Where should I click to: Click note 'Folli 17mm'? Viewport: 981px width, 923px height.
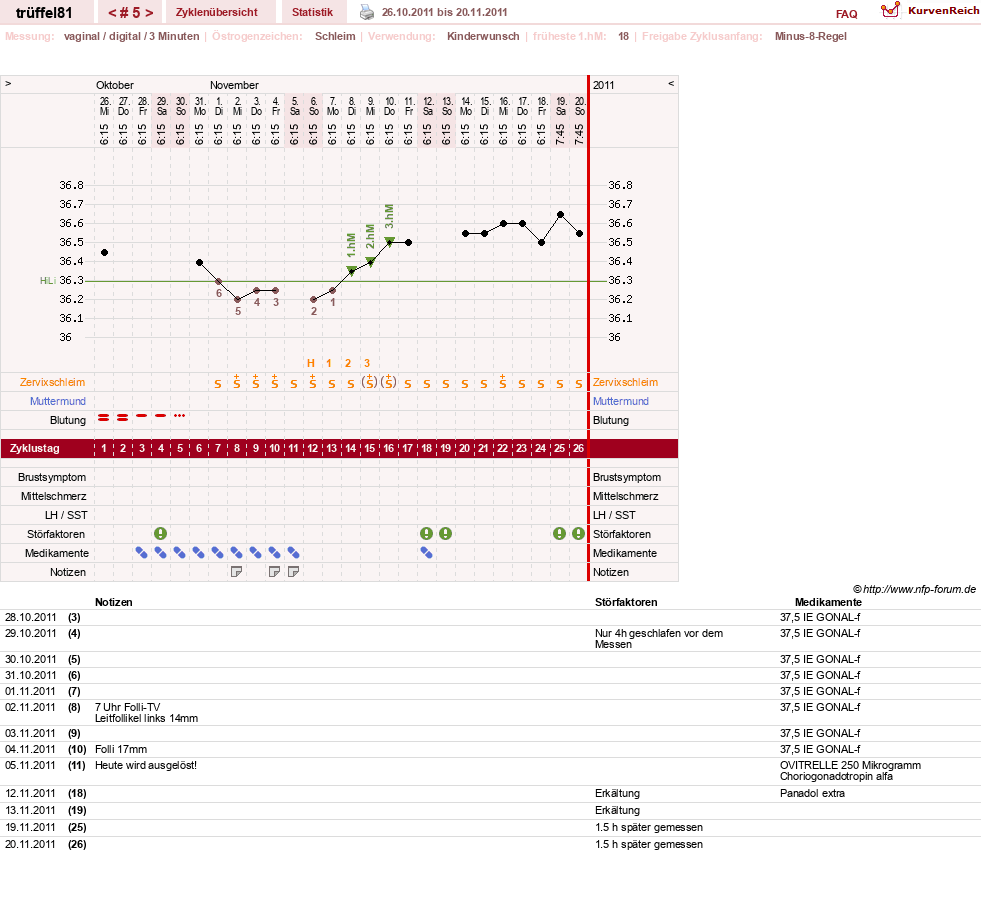point(121,749)
